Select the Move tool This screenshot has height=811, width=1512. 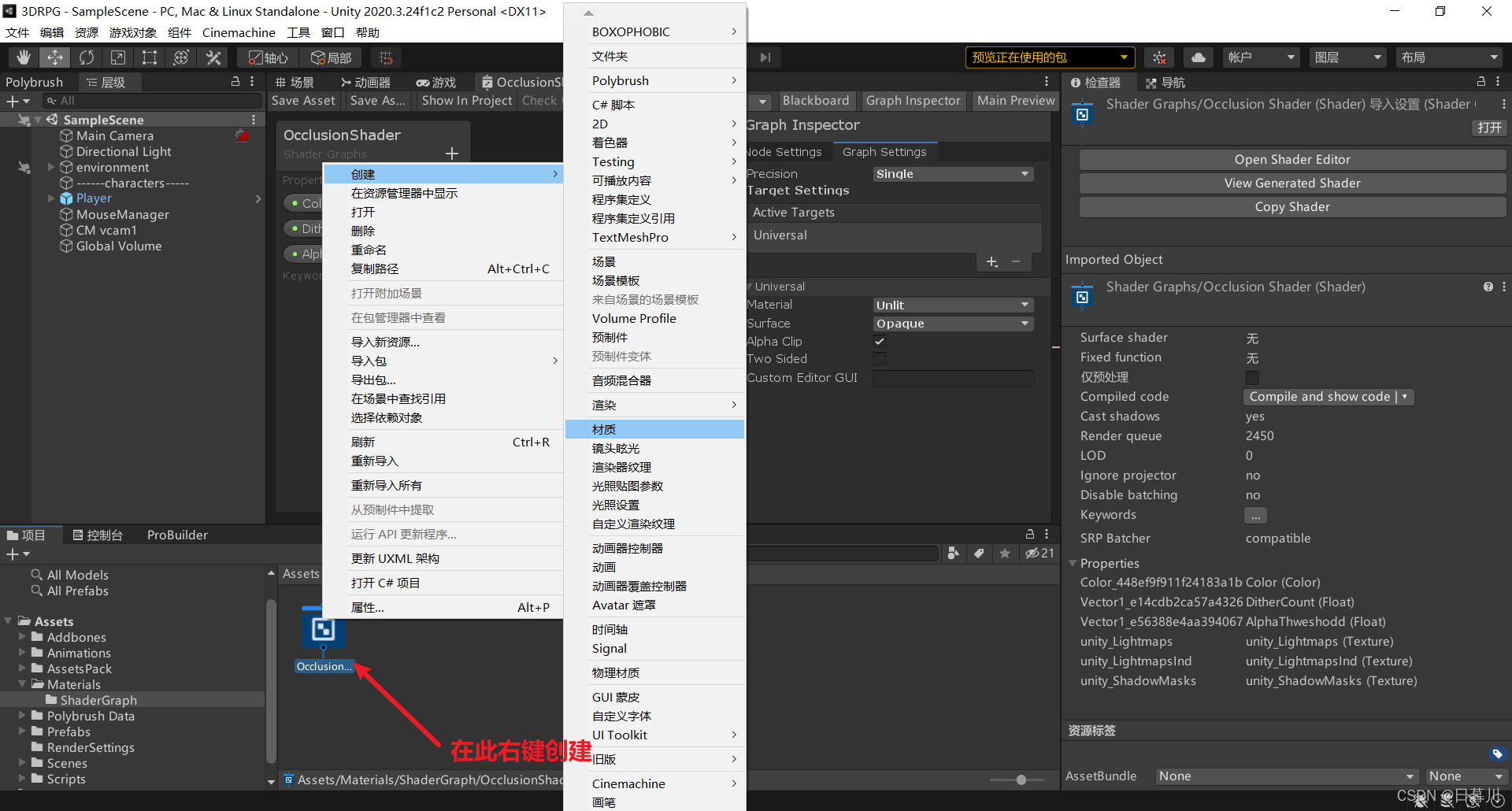tap(55, 57)
